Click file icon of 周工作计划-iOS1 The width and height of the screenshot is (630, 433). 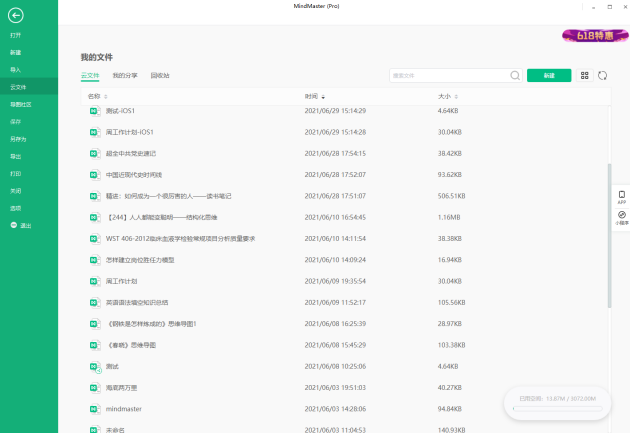(94, 132)
